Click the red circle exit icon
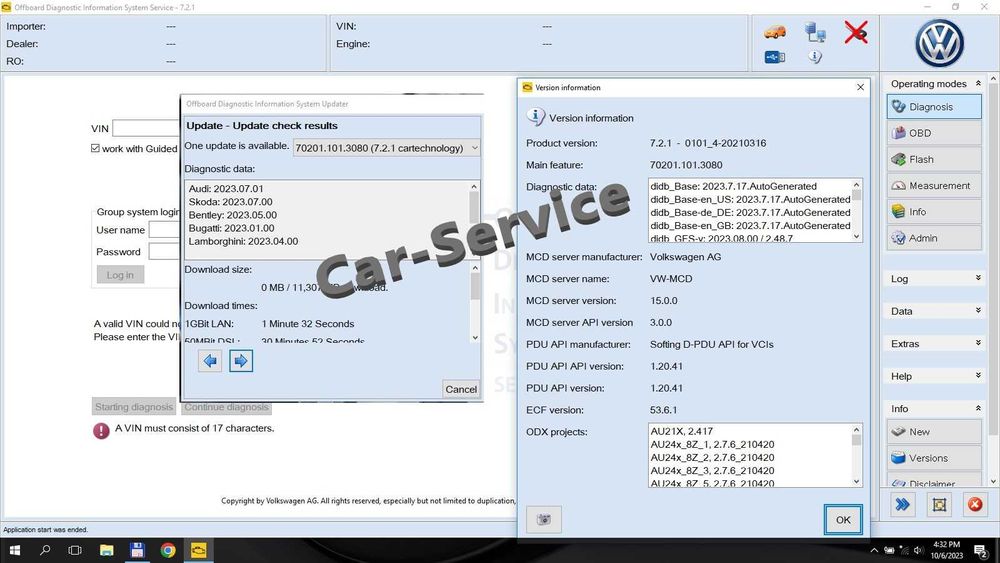 point(974,505)
